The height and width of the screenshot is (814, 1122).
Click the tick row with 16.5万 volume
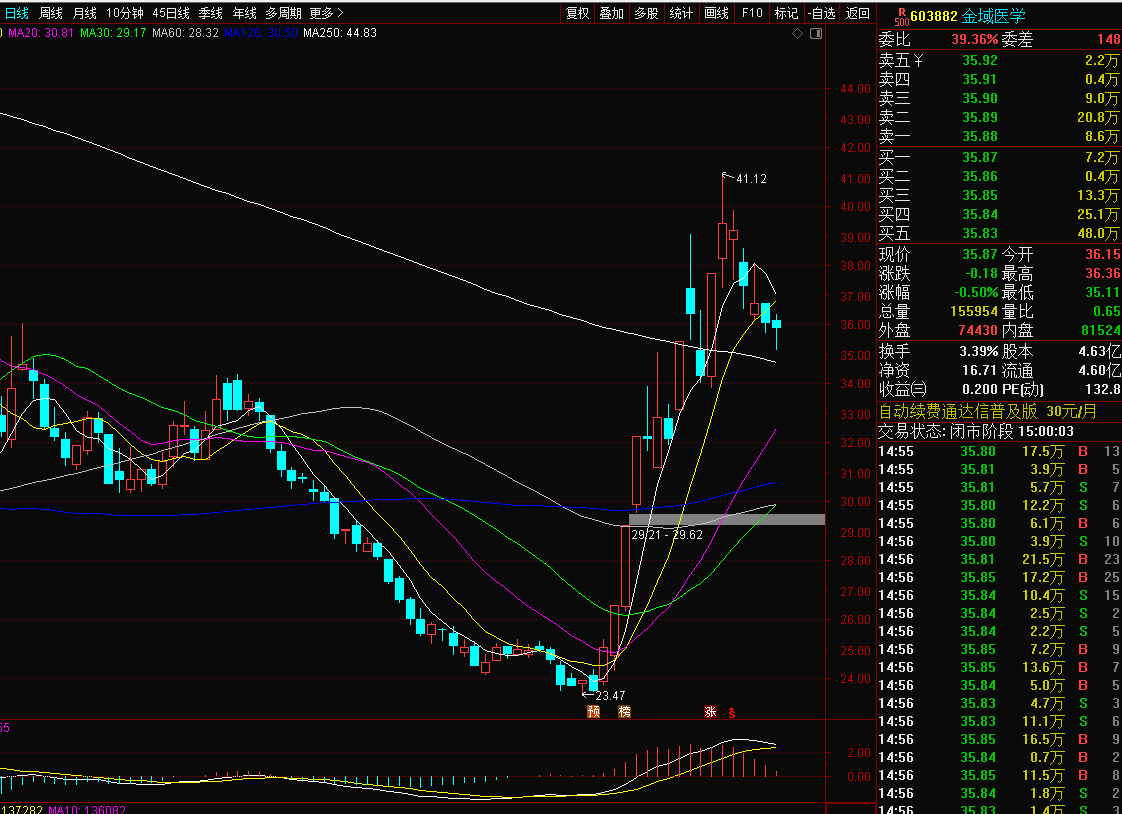(x=999, y=740)
